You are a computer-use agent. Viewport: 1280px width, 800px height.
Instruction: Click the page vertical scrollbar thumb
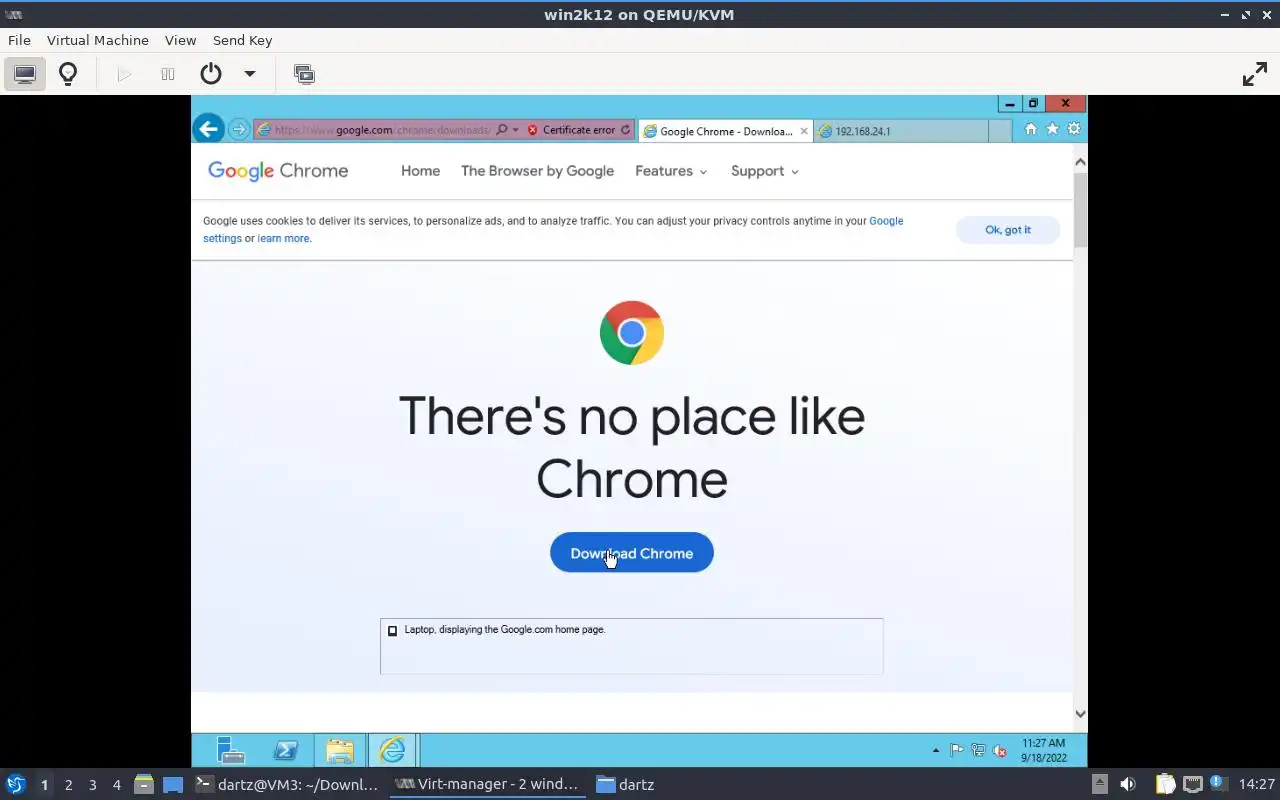tap(1080, 210)
